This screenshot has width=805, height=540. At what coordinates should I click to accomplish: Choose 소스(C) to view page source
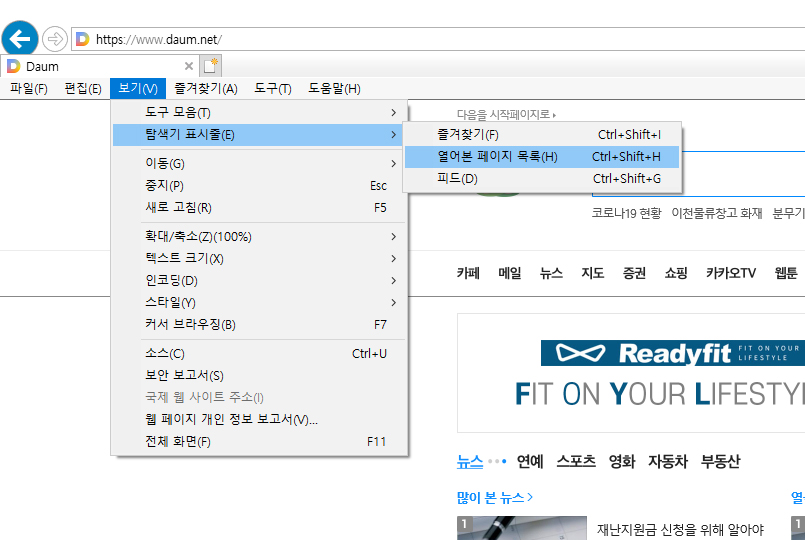[259, 354]
